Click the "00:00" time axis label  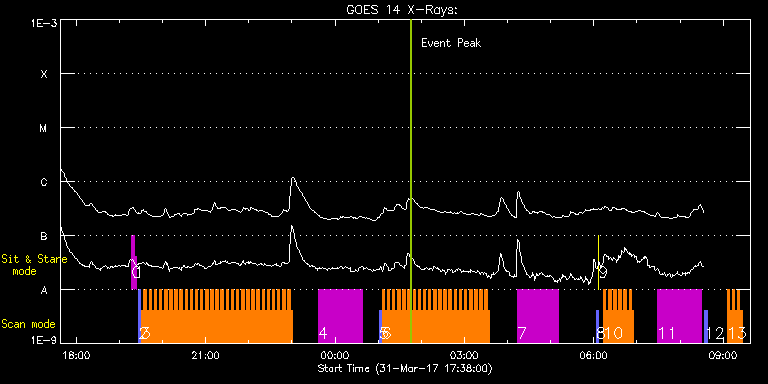335,355
